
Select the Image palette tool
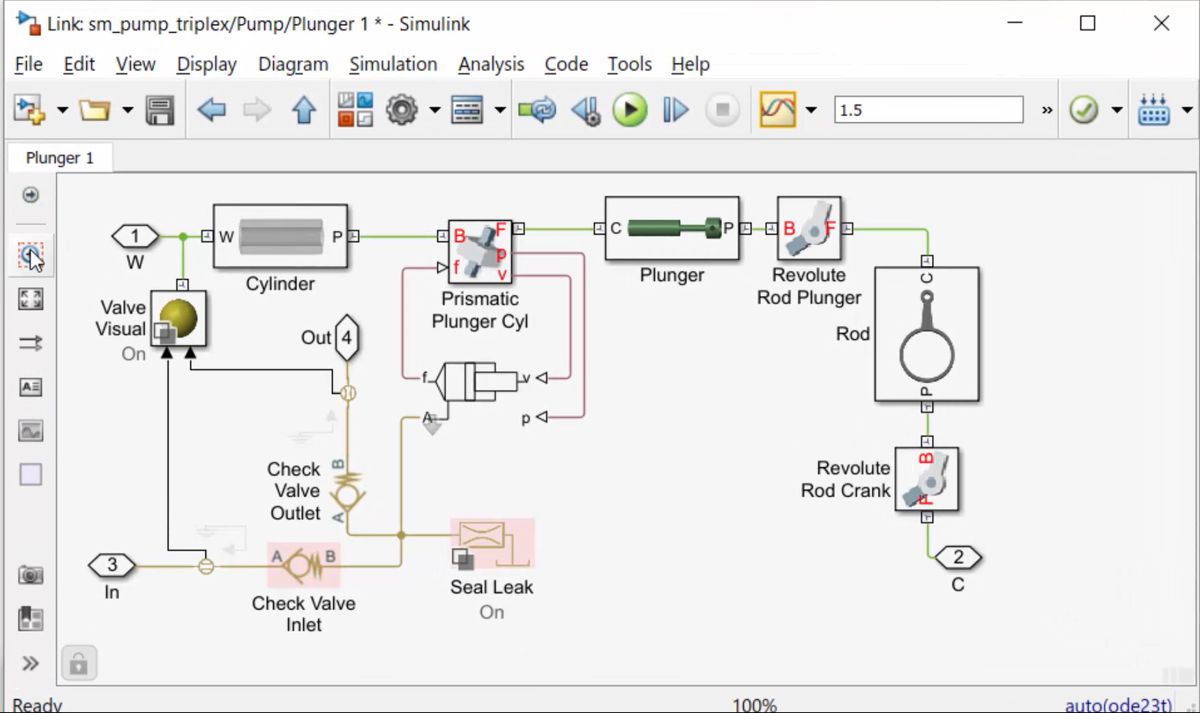pyautogui.click(x=31, y=431)
